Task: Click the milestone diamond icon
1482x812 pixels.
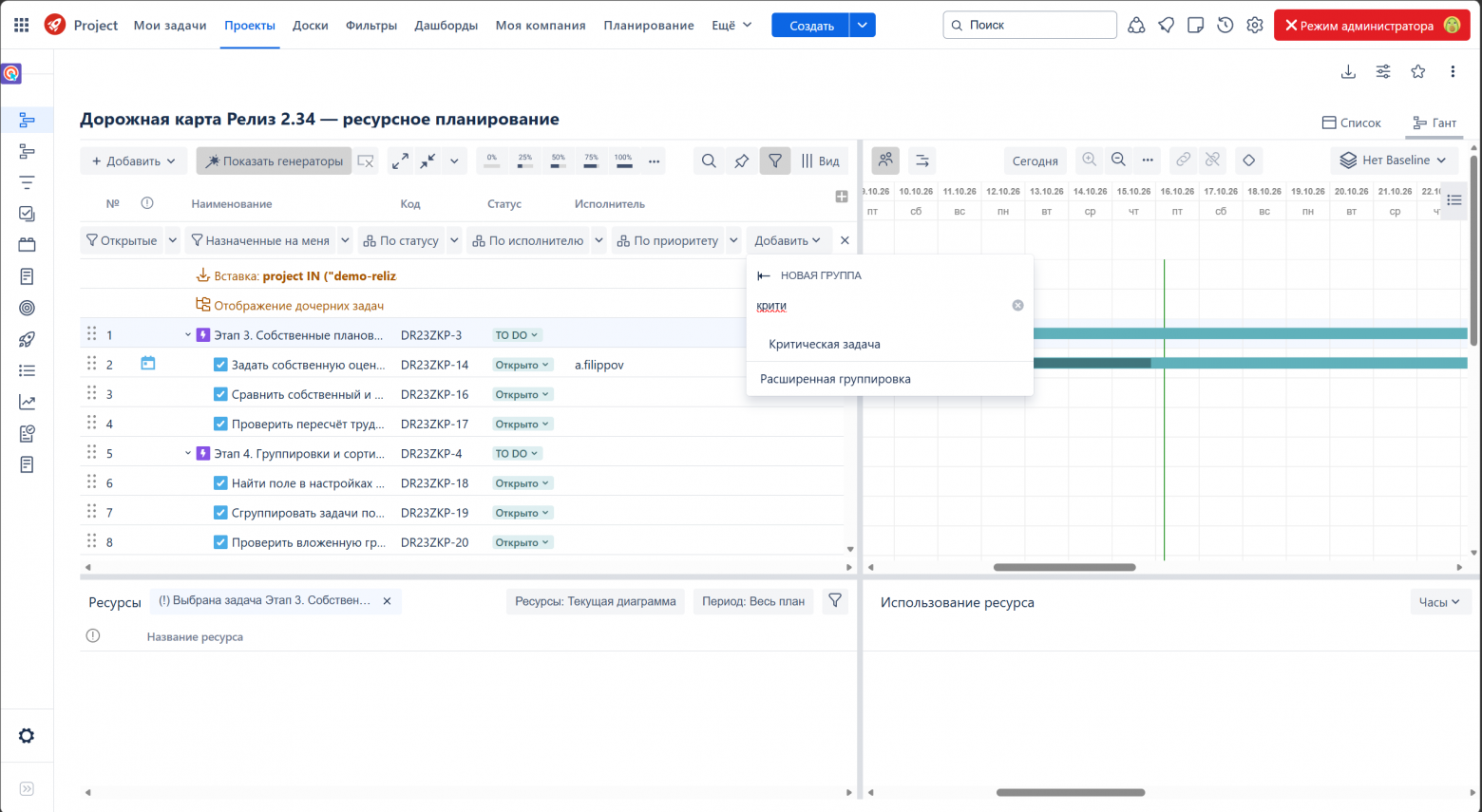Action: click(x=1249, y=161)
